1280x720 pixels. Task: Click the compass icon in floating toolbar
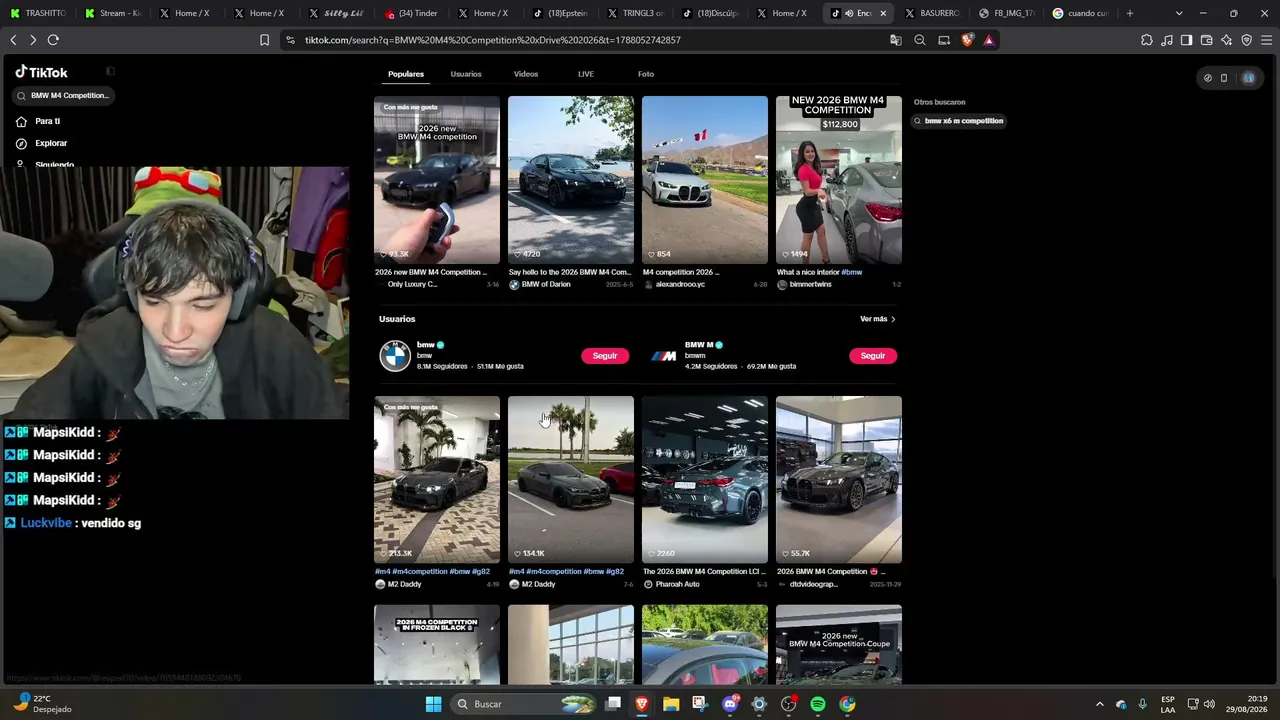1208,78
